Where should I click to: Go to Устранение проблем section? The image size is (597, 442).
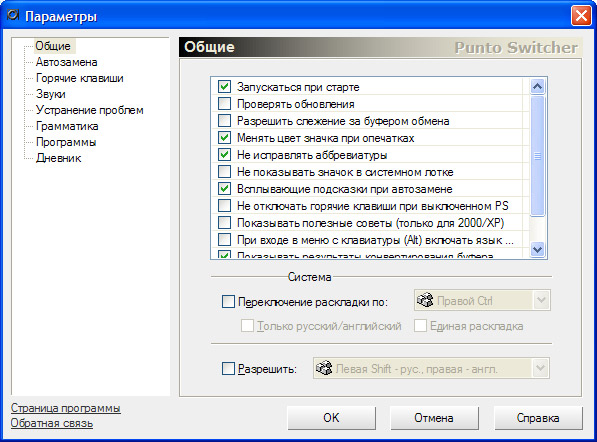tap(89, 110)
